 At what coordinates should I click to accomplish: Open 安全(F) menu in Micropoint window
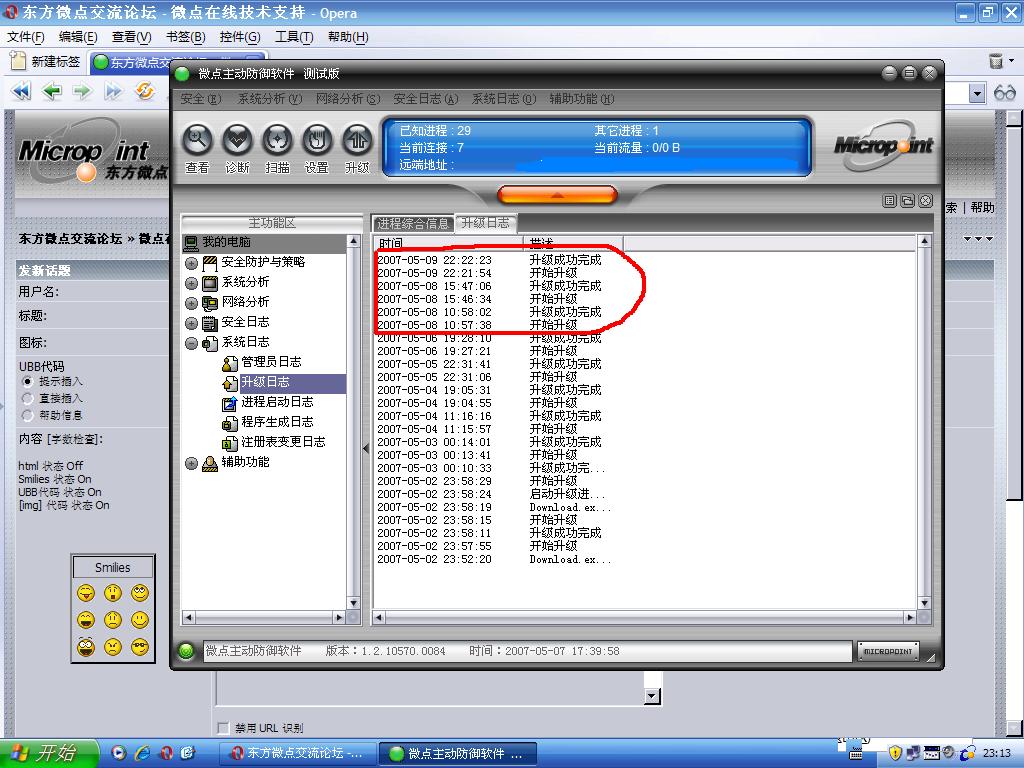200,99
